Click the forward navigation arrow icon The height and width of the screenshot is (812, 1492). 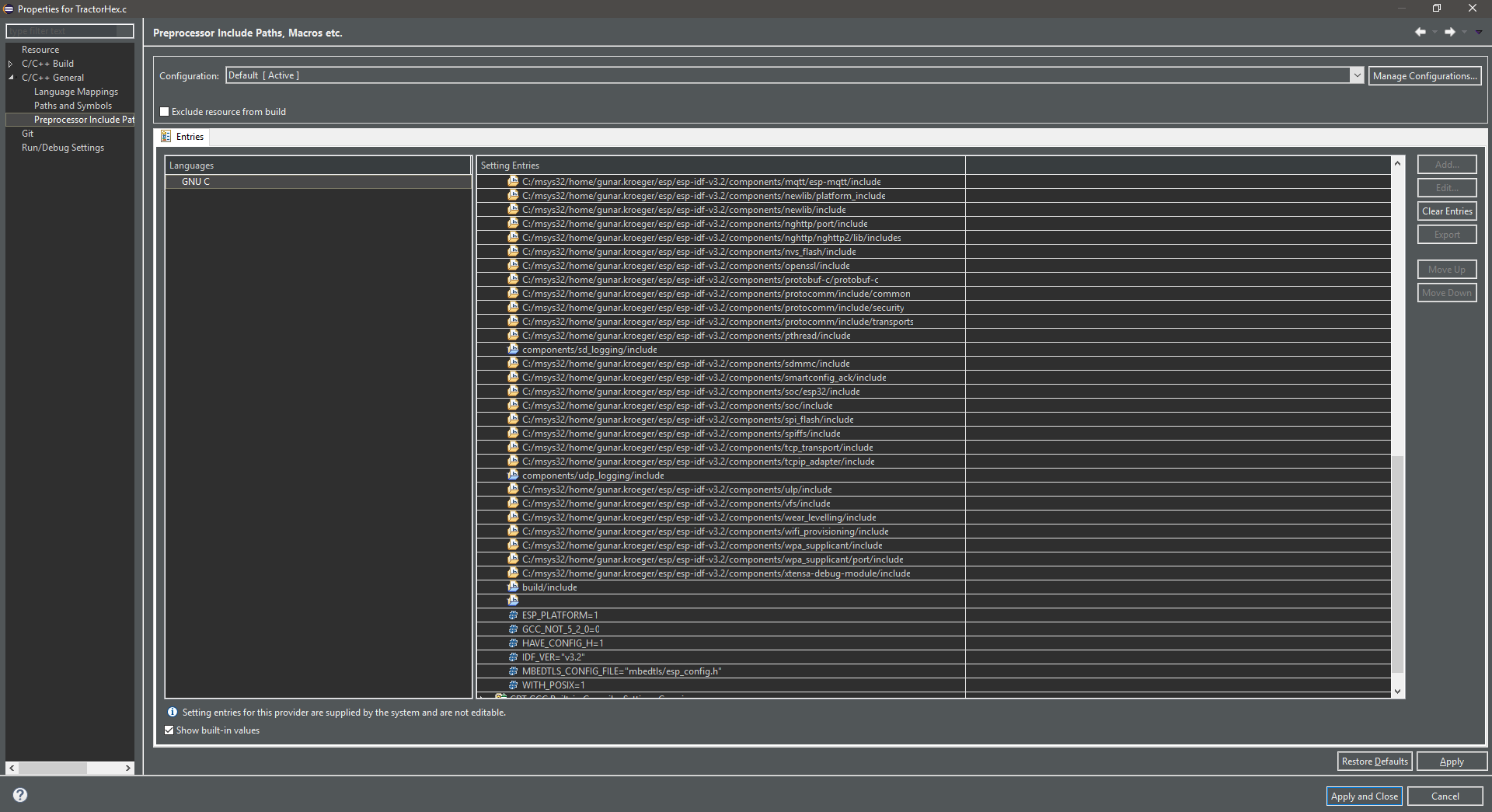tap(1450, 32)
